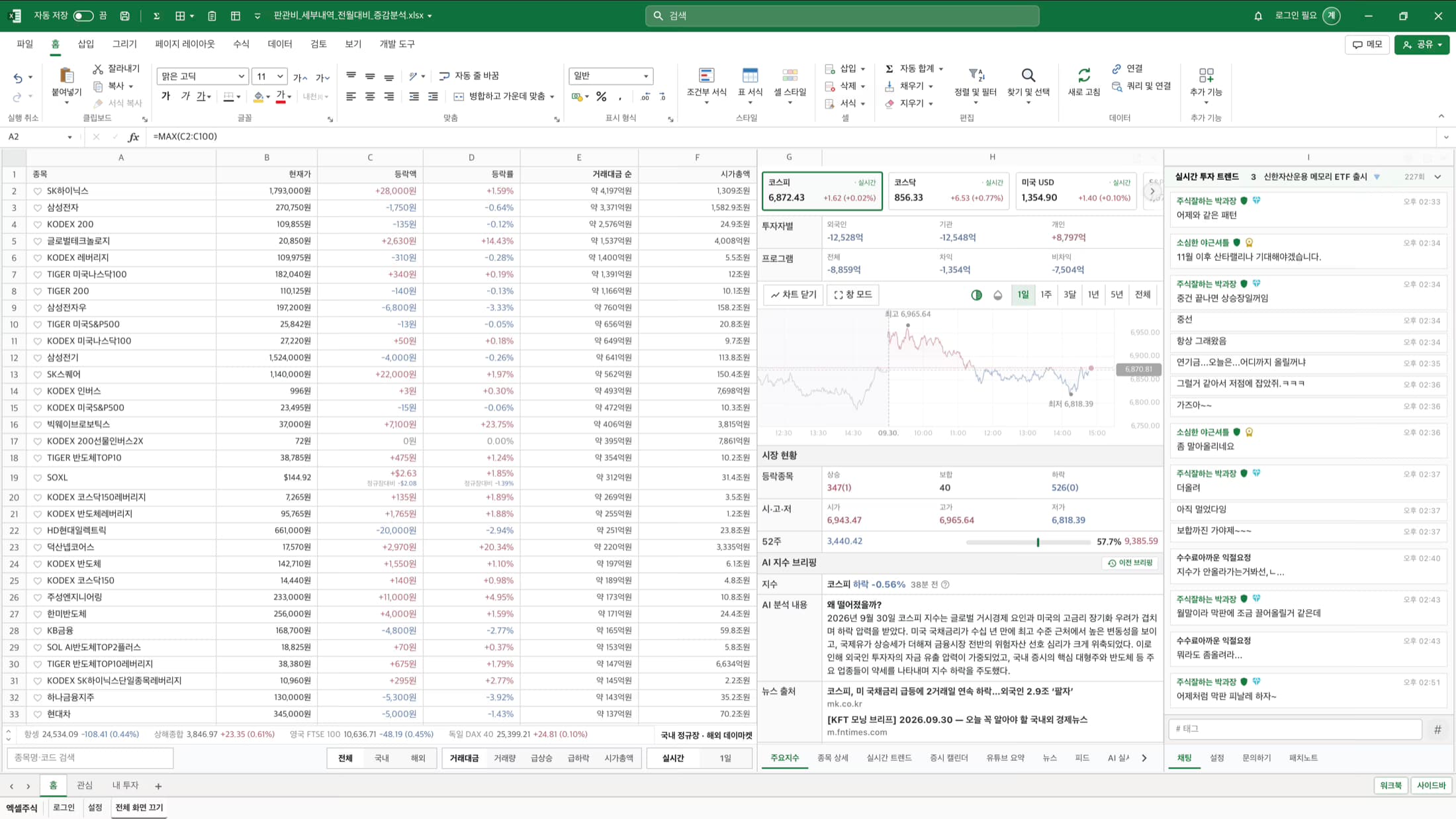
Task: Switch to the 관심 sheet tab
Action: pyautogui.click(x=85, y=785)
